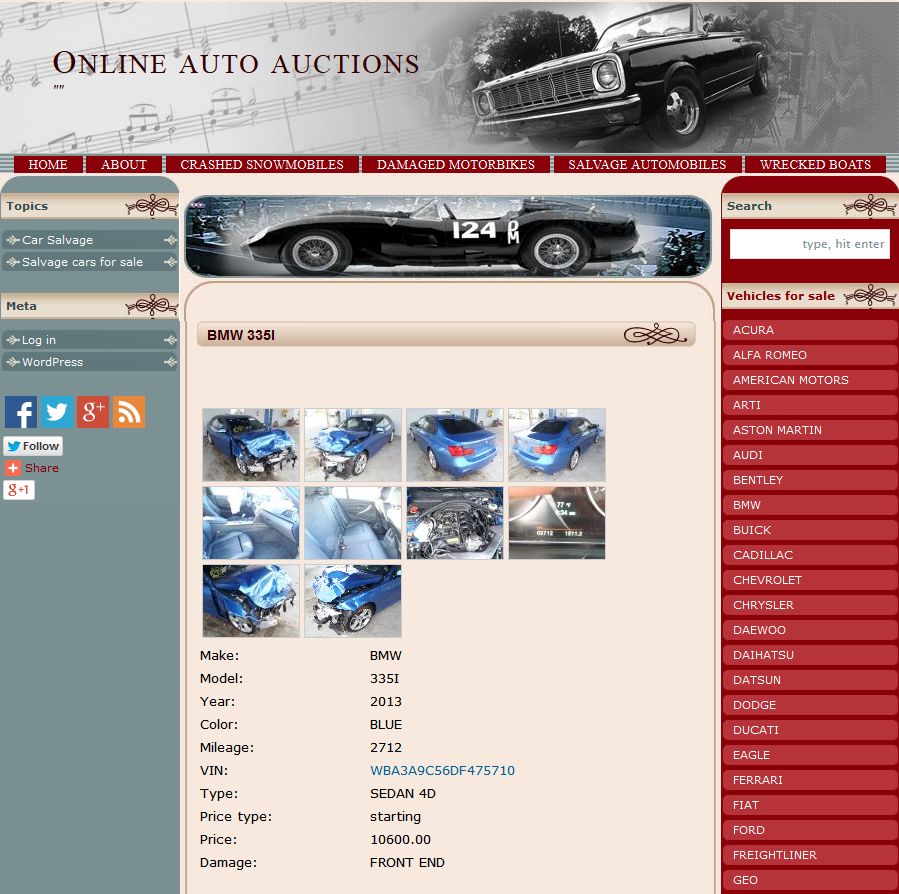Select AMERICAN MOTORS in vehicles list
Screen dimensions: 899x894
click(810, 380)
